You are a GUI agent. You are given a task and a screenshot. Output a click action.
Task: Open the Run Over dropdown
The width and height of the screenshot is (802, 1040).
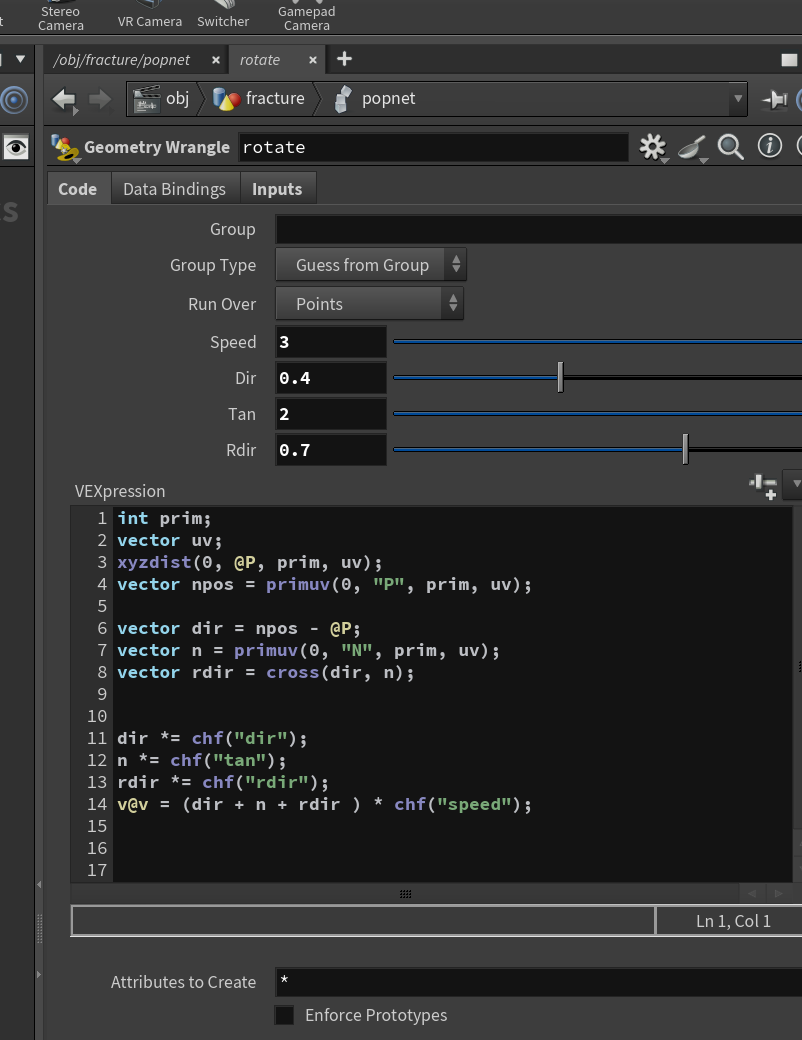369,304
